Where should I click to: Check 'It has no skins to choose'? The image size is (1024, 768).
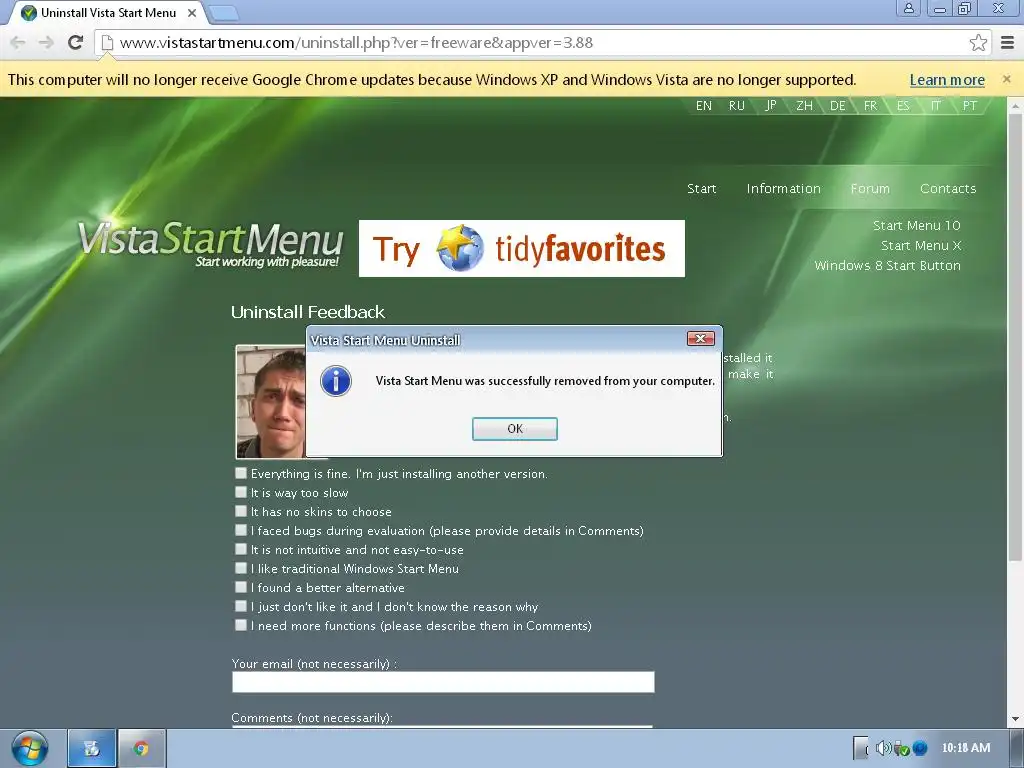coord(241,511)
